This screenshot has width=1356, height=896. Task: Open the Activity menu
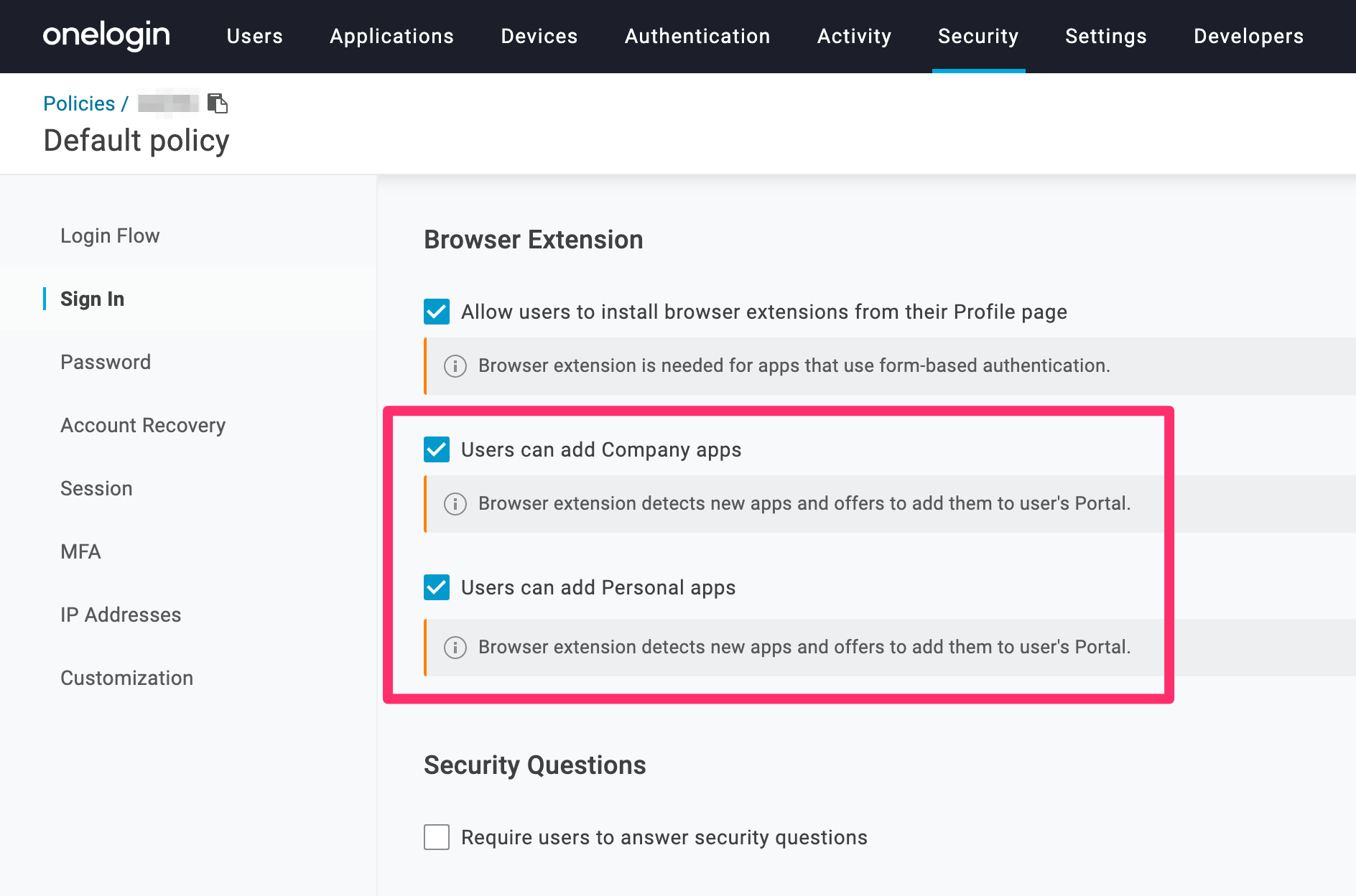[x=855, y=36]
